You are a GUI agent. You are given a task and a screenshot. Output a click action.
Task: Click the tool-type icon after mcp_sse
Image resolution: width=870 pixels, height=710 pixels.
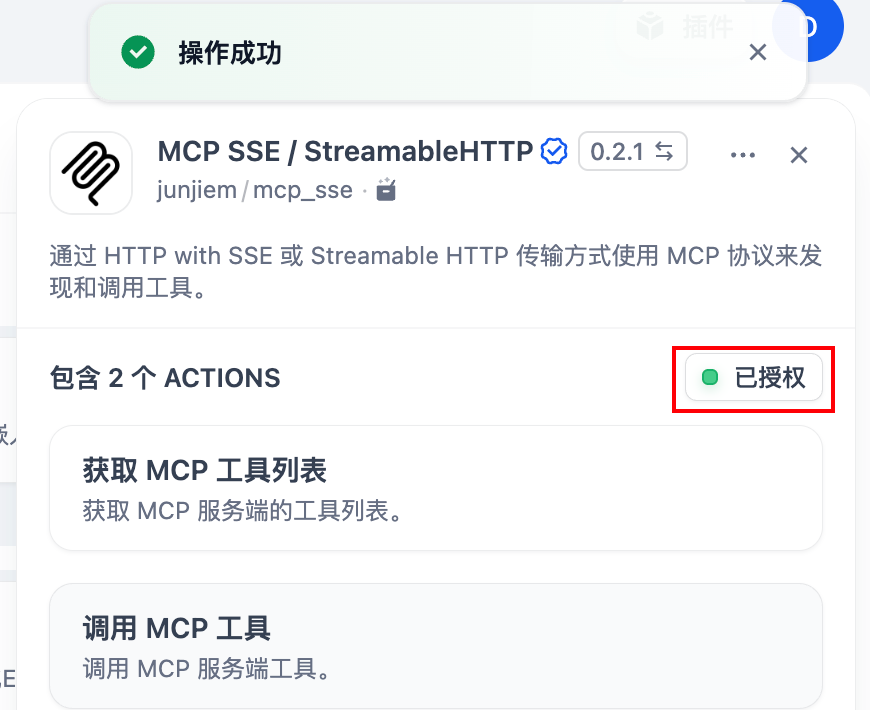pos(386,190)
